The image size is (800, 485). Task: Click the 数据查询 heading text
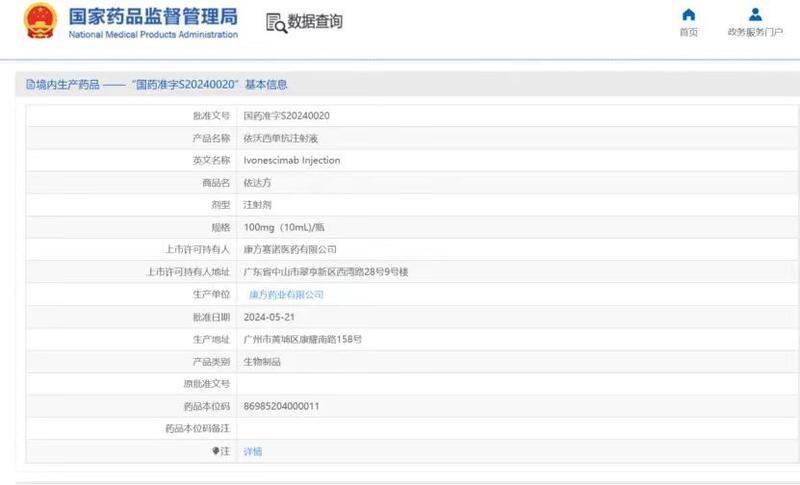click(315, 22)
